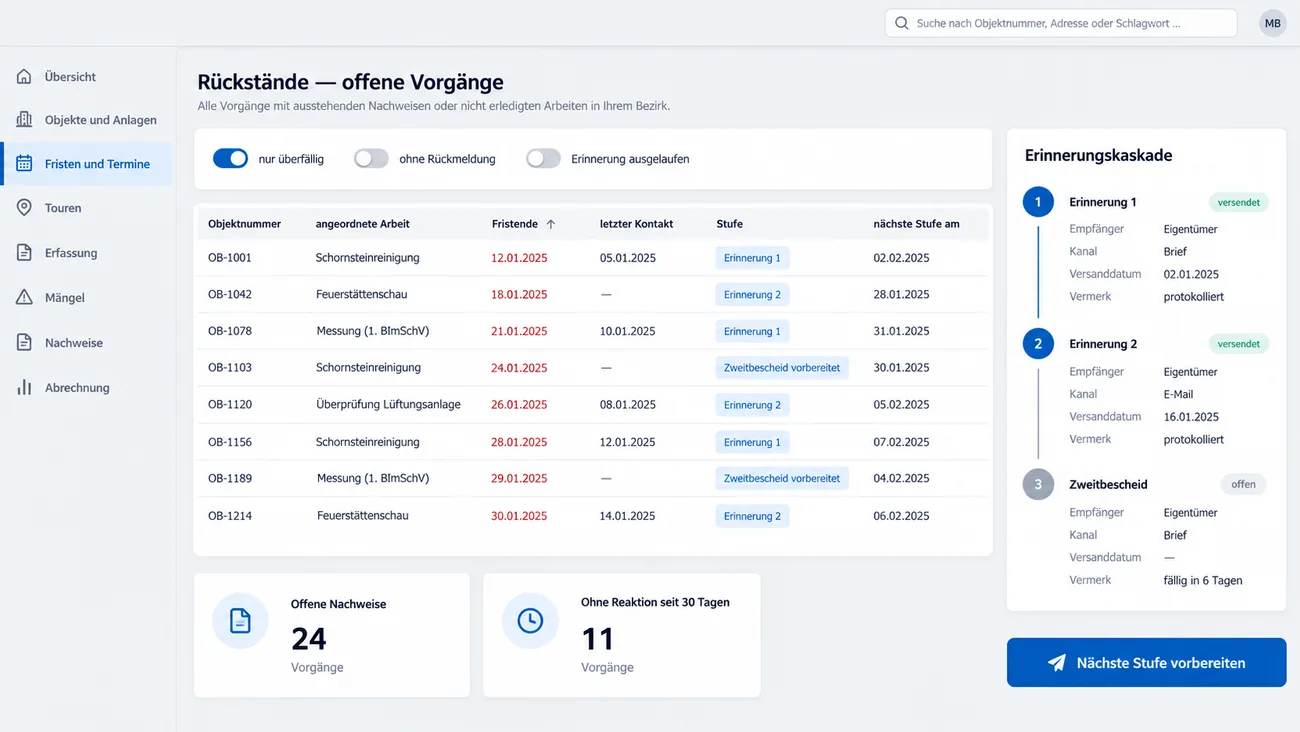Click the clock icon on Ohne Reaktion card
This screenshot has height=732, width=1300.
(x=530, y=621)
